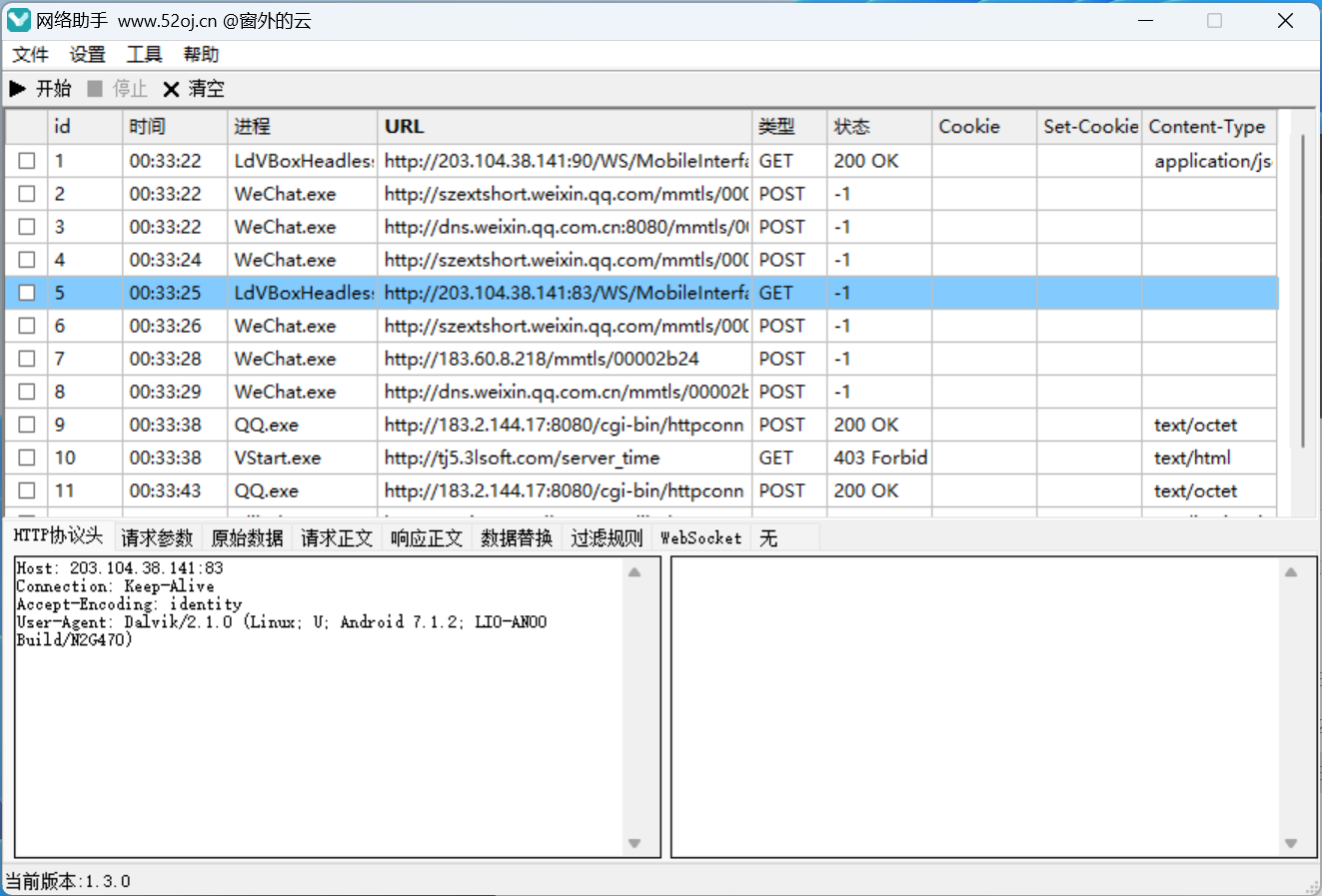
Task: Click the Start (开始) play button
Action: pos(40,89)
